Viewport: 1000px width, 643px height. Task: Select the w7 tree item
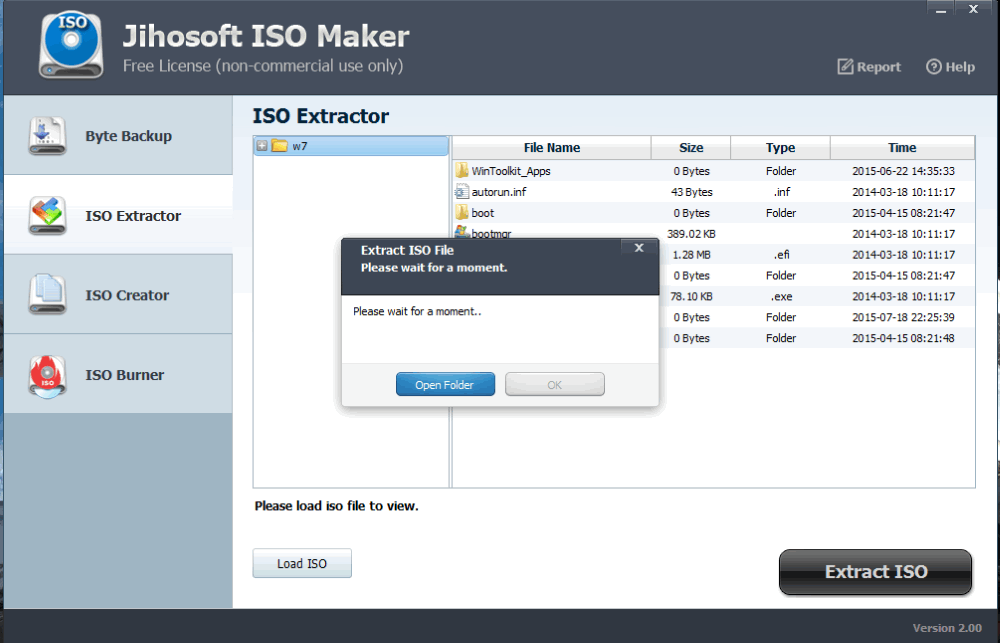click(351, 146)
